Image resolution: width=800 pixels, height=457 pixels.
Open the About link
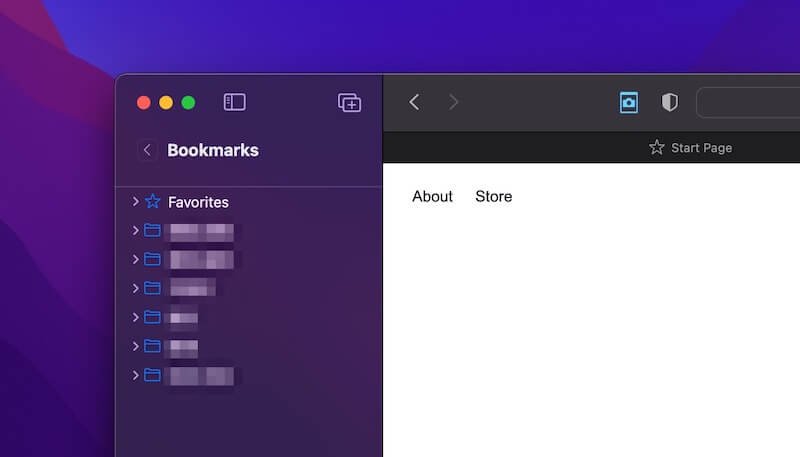[x=432, y=196]
